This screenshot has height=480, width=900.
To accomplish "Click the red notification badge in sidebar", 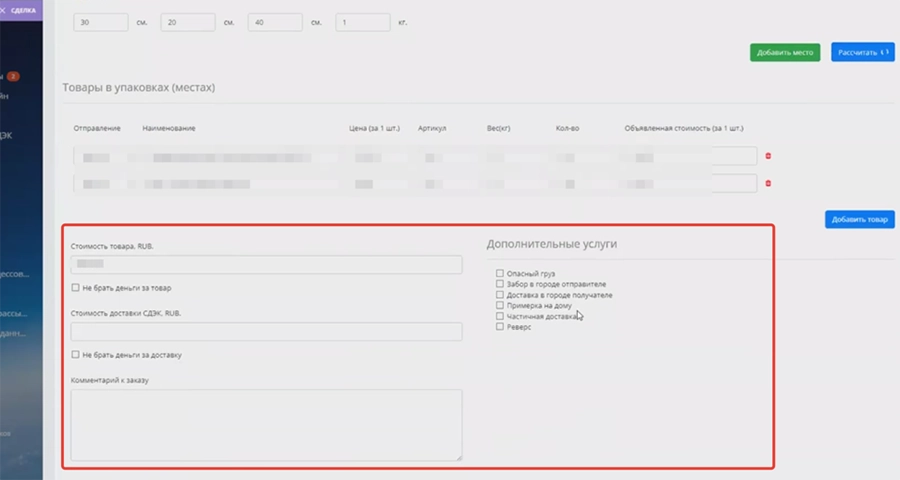I will (14, 76).
